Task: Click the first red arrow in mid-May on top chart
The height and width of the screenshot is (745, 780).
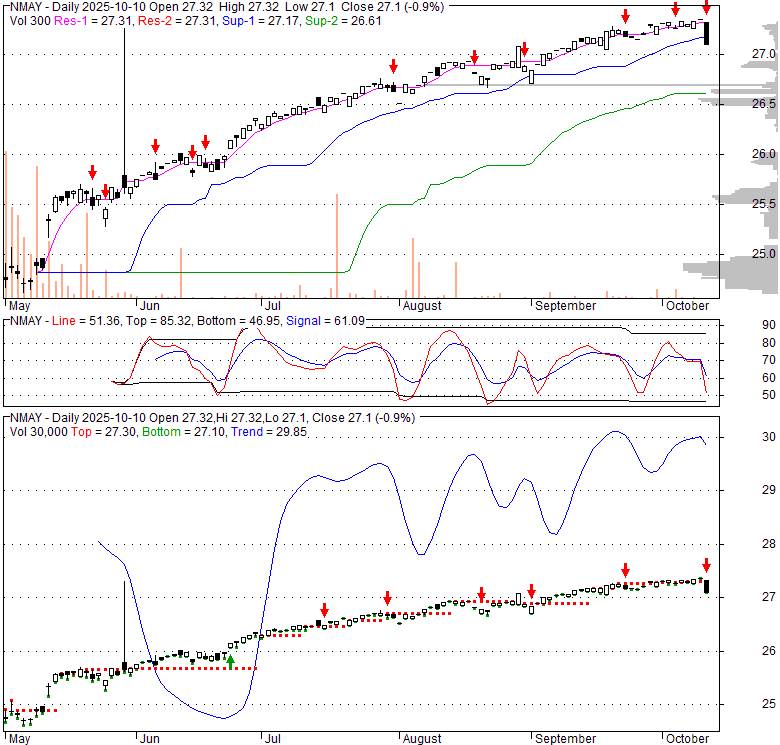Action: 92,172
